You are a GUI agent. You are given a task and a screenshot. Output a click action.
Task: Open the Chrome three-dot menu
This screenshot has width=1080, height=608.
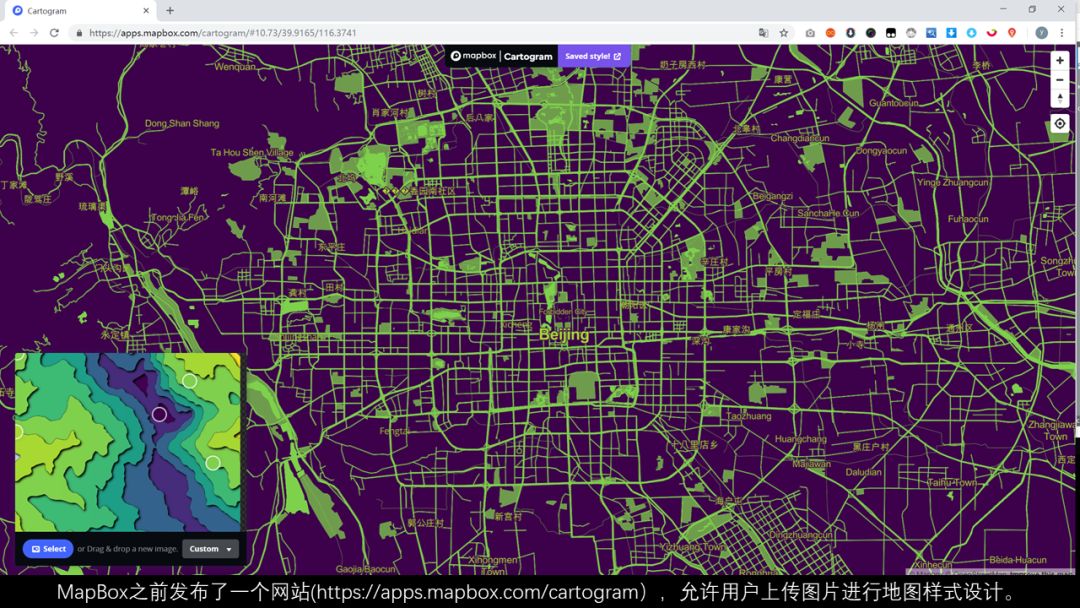(1062, 32)
